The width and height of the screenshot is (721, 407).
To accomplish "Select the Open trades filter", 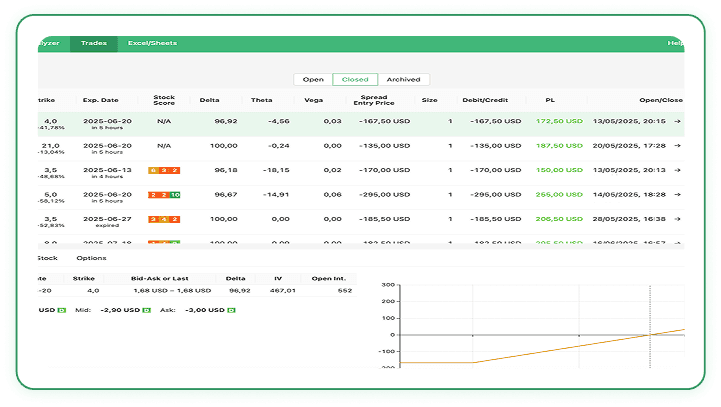I will (x=313, y=80).
